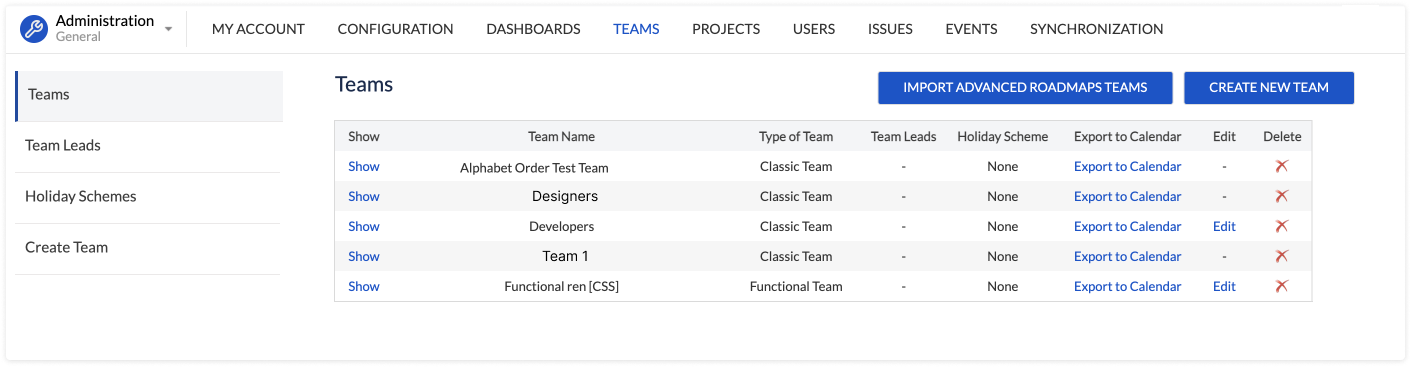Click the Administration wrench icon
Screen dimensions: 1411x367
(x=34, y=29)
